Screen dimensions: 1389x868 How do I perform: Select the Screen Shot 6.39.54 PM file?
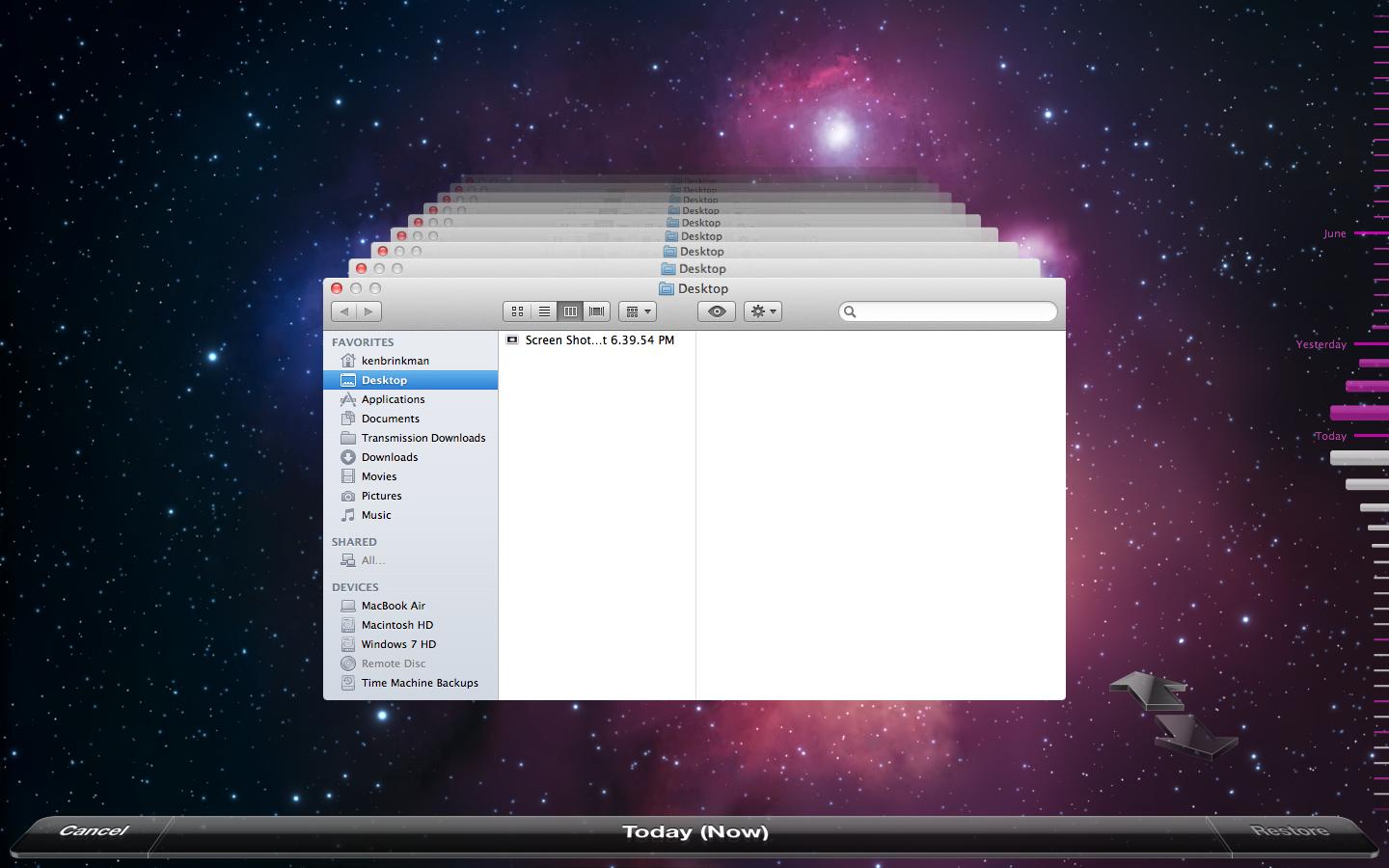[597, 340]
